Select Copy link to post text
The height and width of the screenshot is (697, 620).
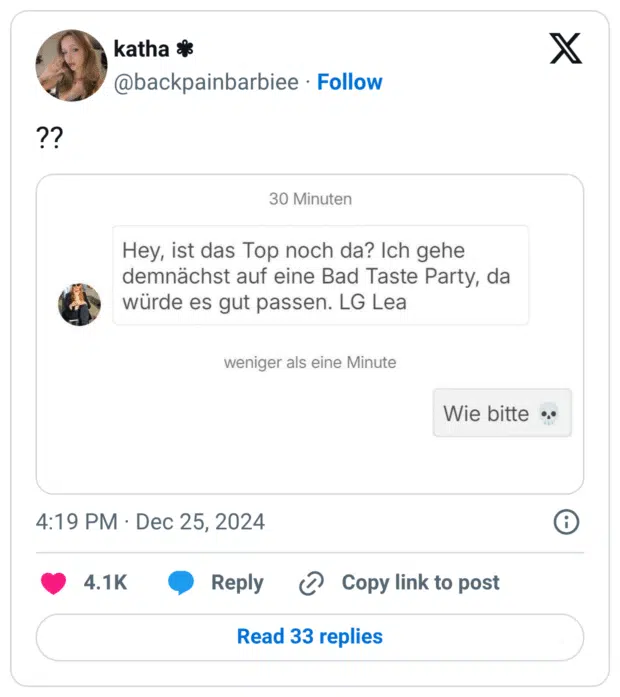(420, 583)
